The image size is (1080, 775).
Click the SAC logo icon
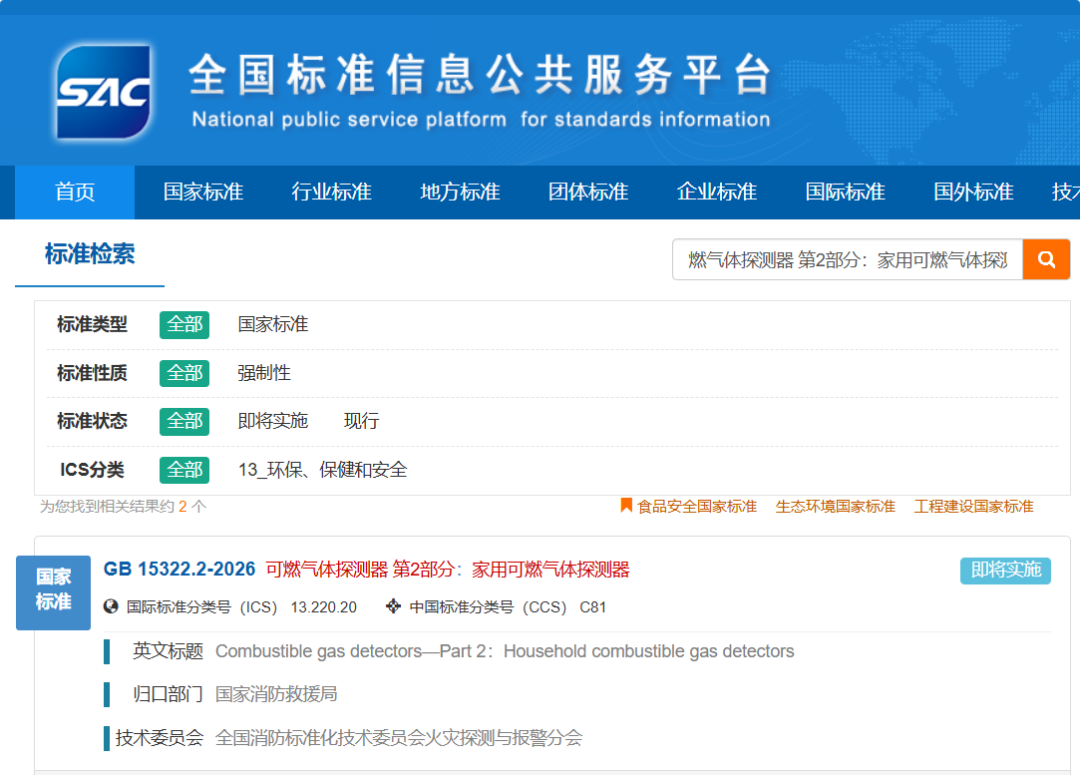pyautogui.click(x=104, y=92)
